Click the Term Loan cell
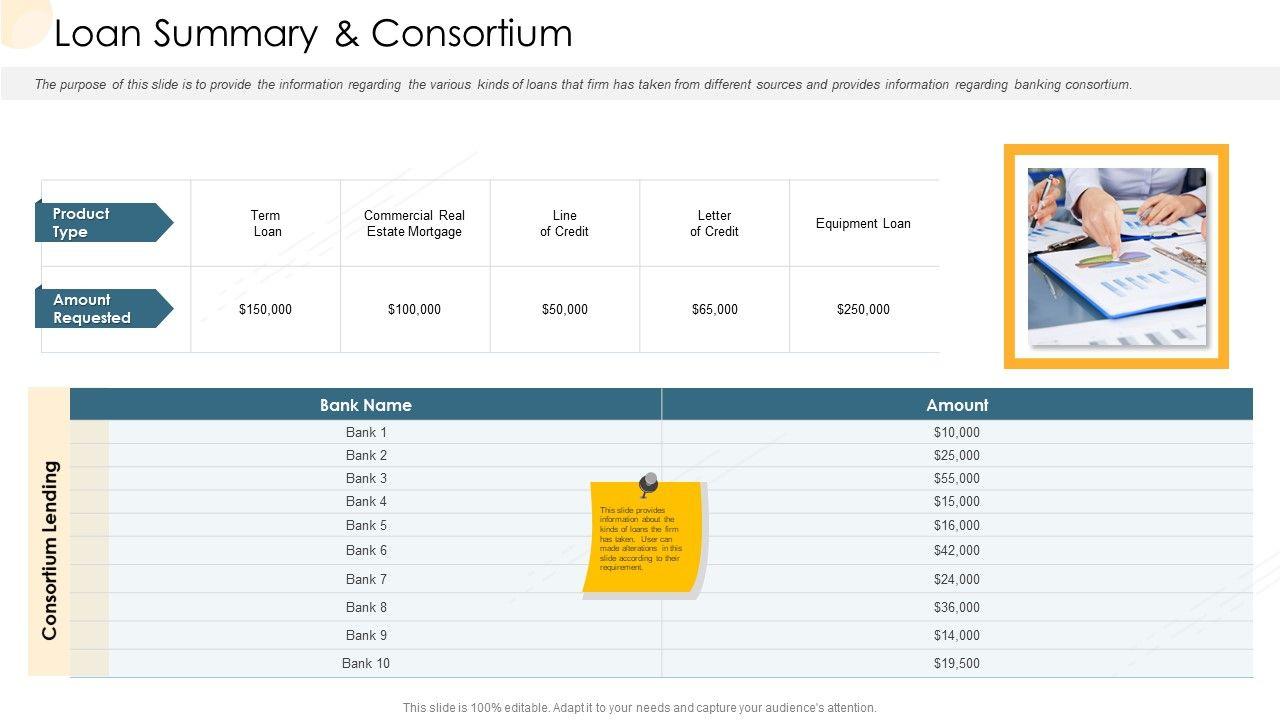This screenshot has width=1280, height=720. [x=266, y=223]
